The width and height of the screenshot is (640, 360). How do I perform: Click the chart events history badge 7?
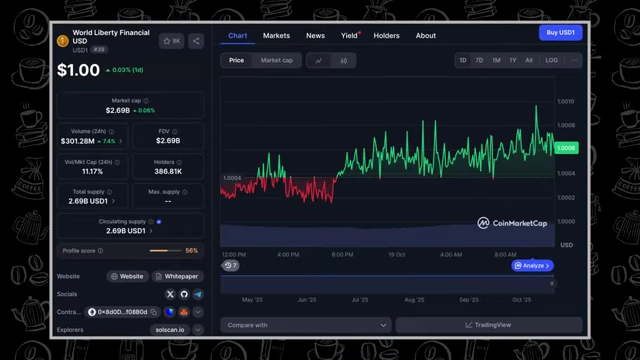(231, 265)
